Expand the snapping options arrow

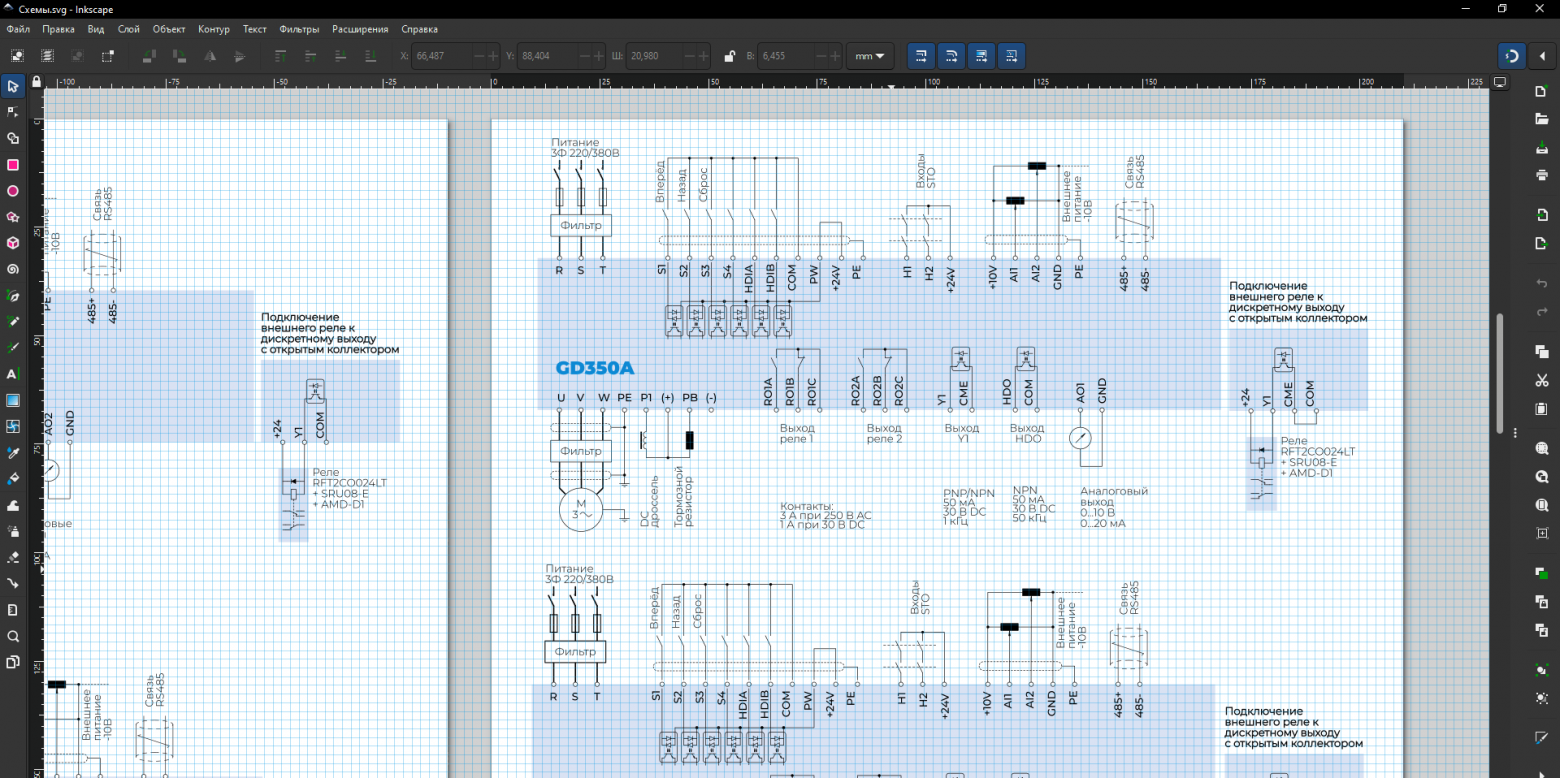click(x=1541, y=56)
